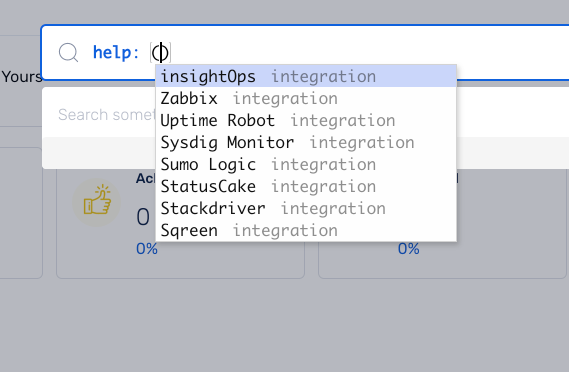Select Stackdriver integration entry
Viewport: 569px width, 372px height.
click(306, 208)
